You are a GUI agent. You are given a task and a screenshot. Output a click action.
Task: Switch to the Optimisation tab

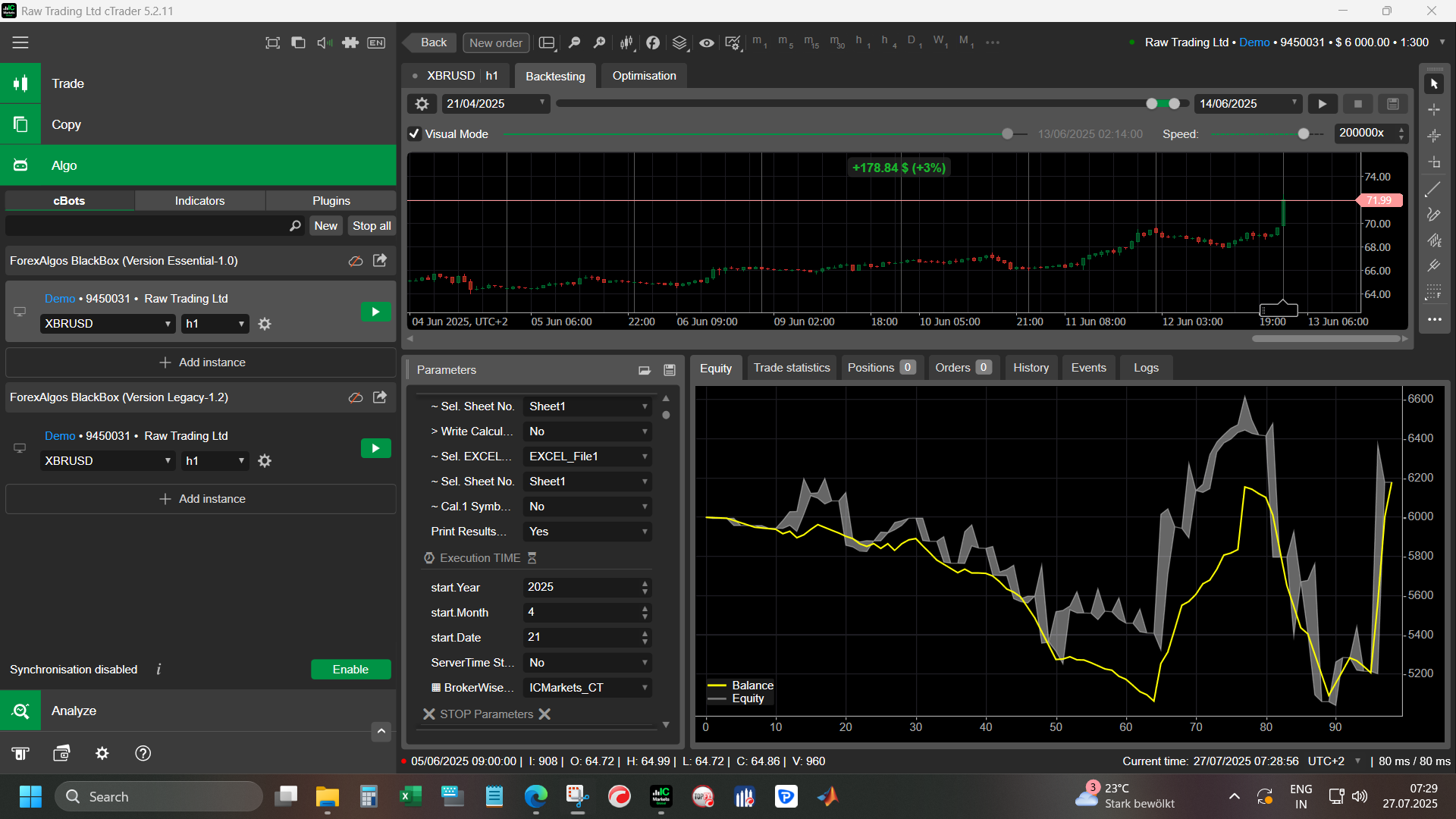click(645, 76)
